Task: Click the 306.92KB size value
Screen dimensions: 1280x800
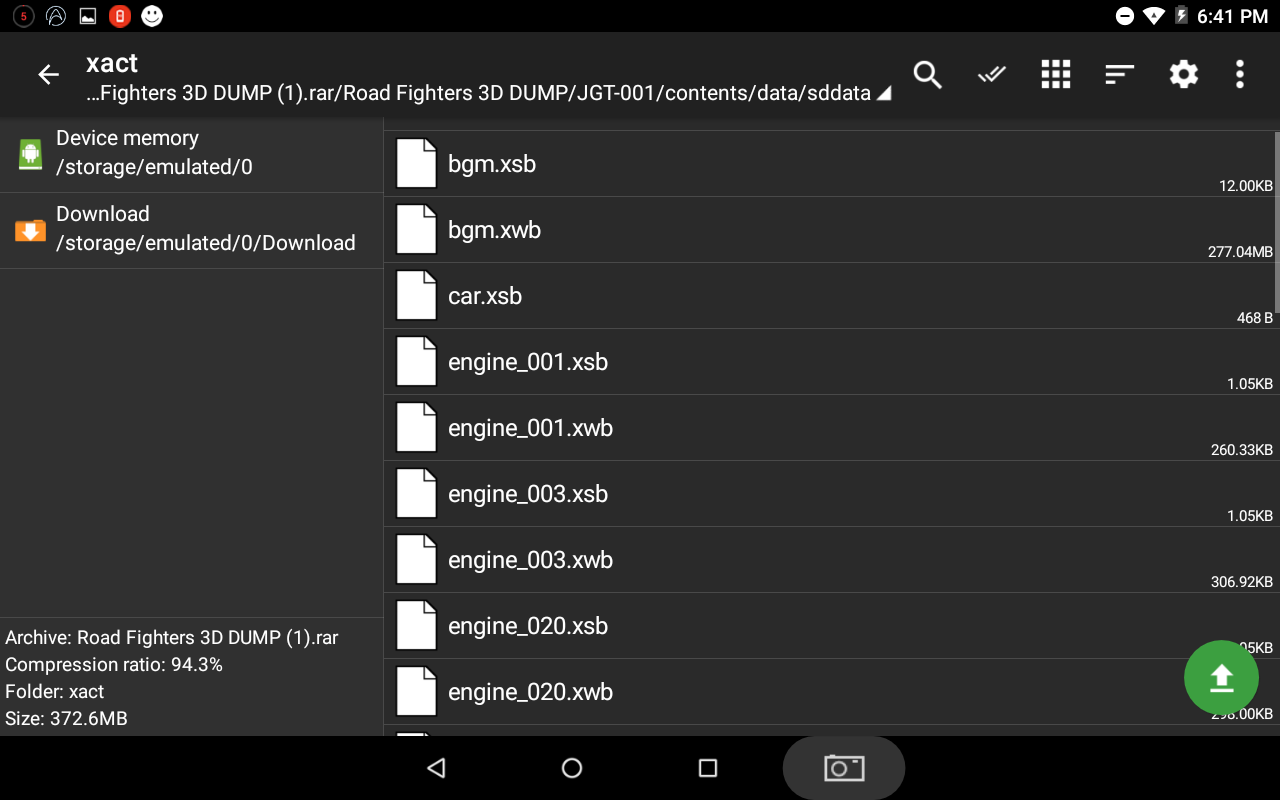Action: [x=1242, y=582]
